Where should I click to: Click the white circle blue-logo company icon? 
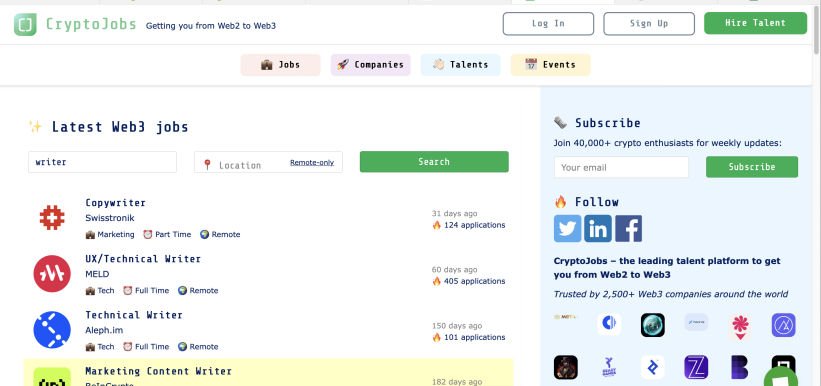(x=609, y=324)
